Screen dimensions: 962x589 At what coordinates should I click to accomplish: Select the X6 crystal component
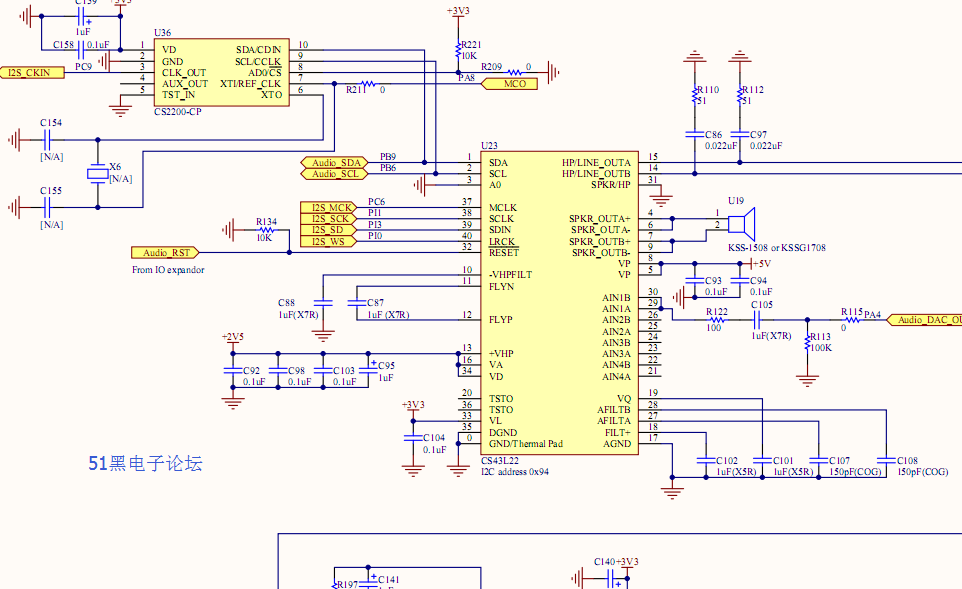pos(98,174)
